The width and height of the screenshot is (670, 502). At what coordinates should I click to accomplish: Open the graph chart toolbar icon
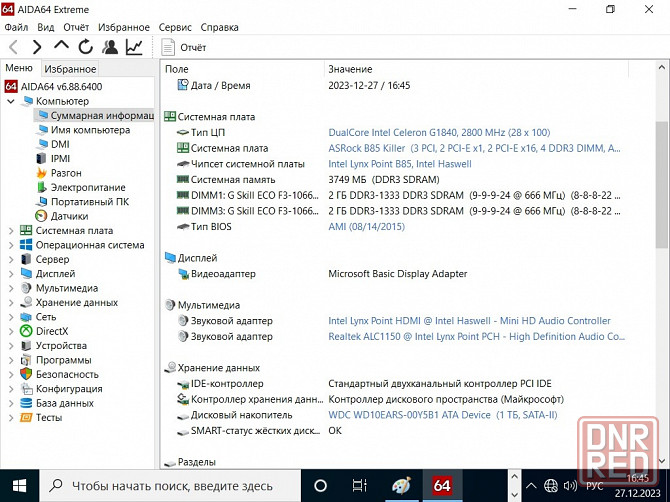pyautogui.click(x=134, y=47)
